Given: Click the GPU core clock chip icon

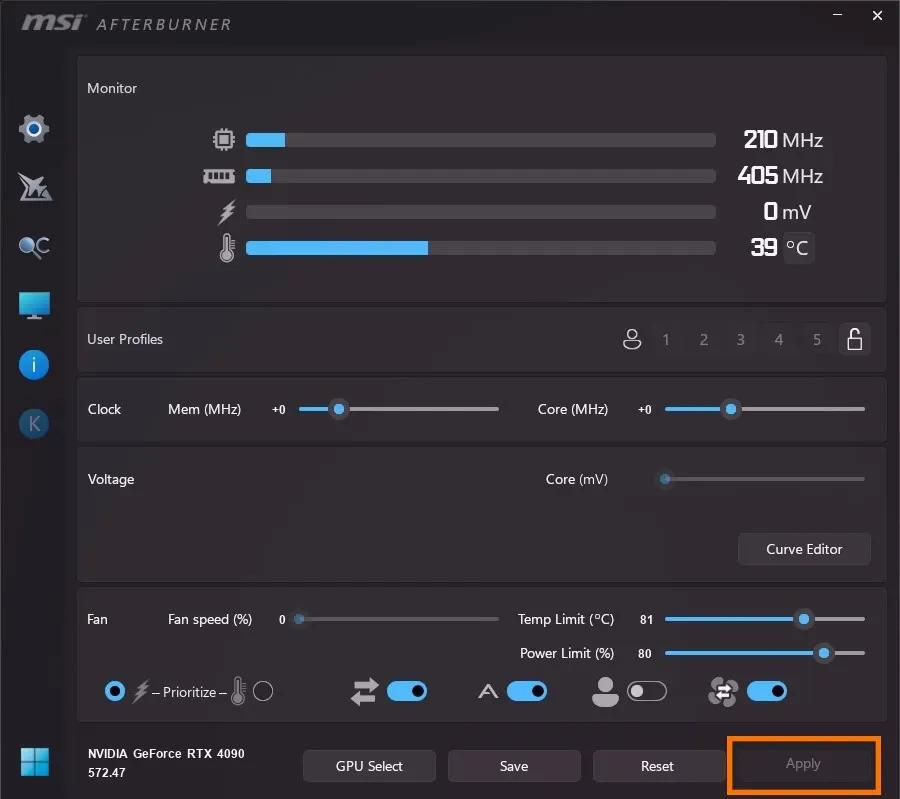Looking at the screenshot, I should pyautogui.click(x=224, y=139).
